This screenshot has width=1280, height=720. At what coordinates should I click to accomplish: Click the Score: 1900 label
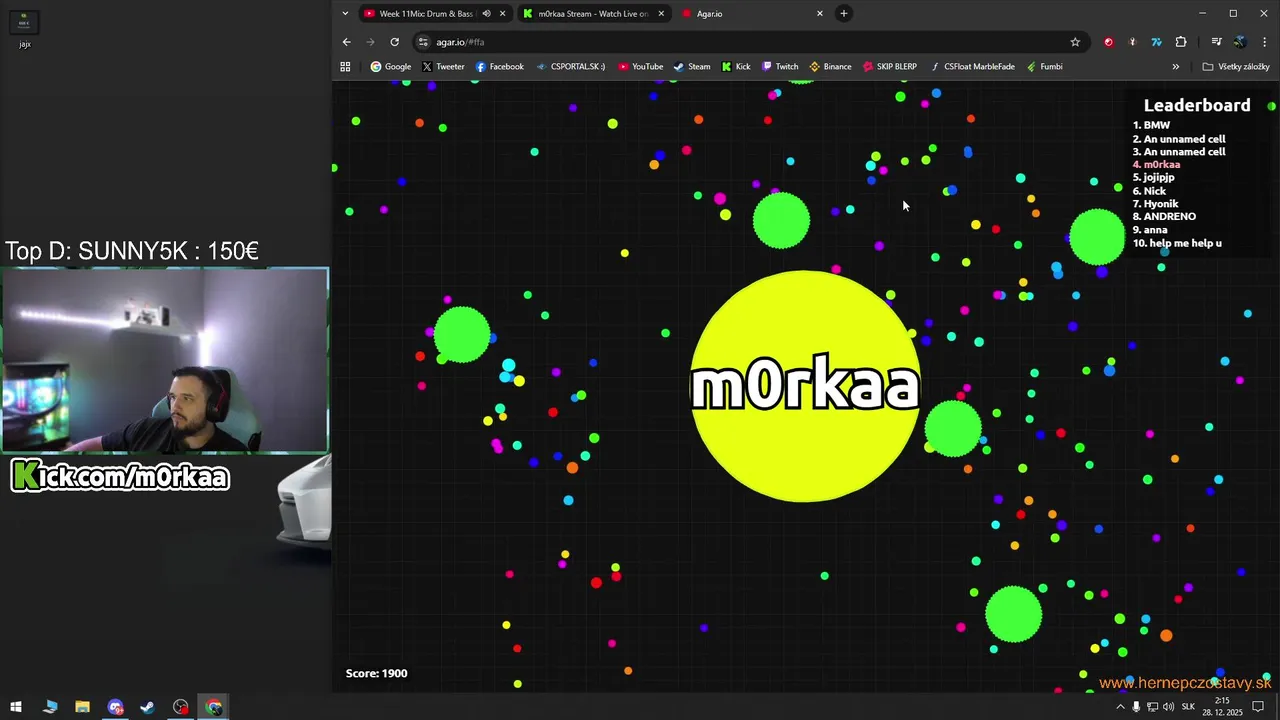coord(376,673)
